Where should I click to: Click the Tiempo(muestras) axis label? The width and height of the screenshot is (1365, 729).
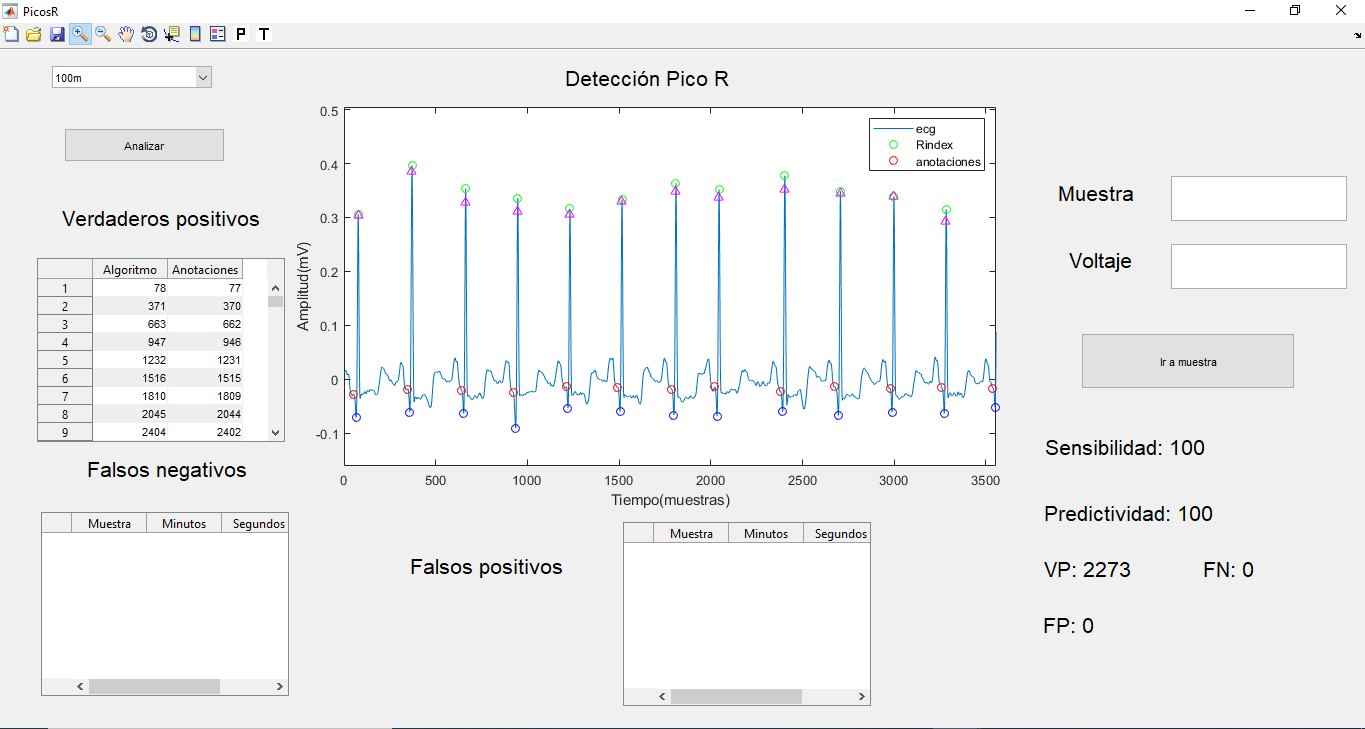(670, 500)
